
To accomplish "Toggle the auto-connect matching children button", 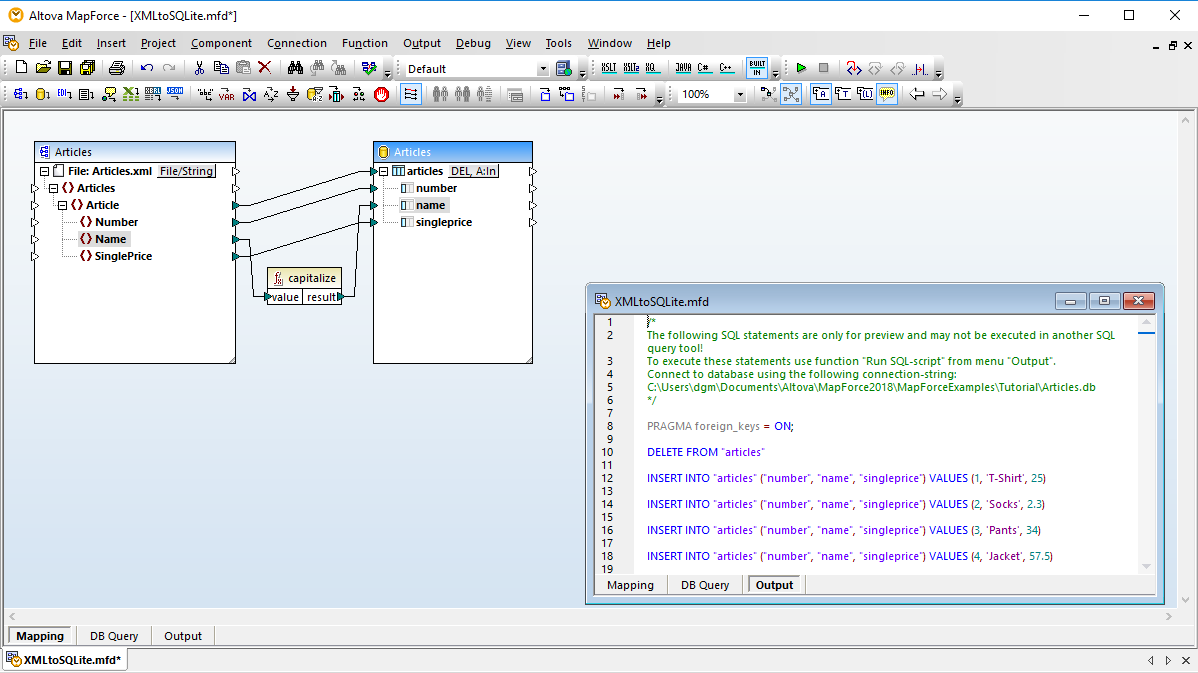I will (410, 94).
